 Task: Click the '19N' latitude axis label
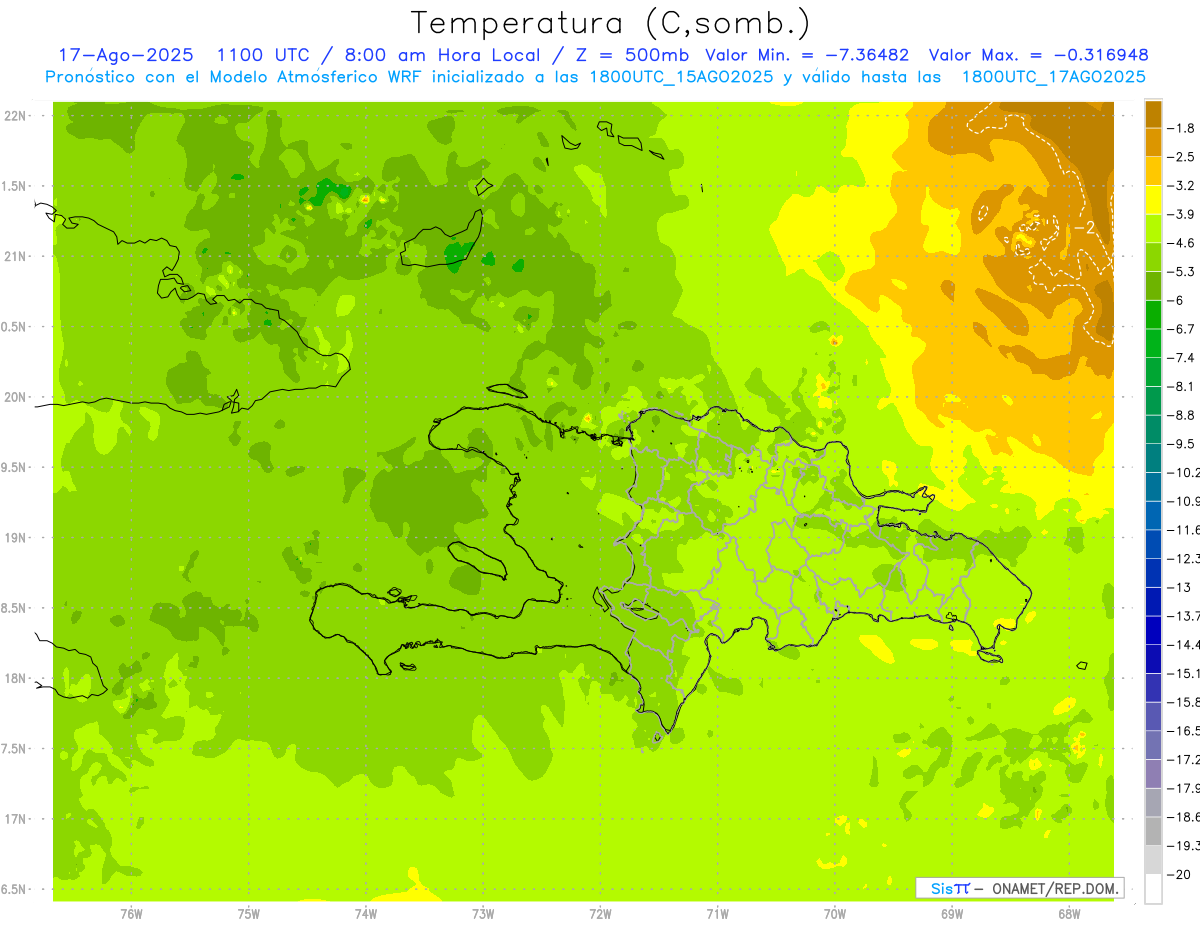coord(15,538)
